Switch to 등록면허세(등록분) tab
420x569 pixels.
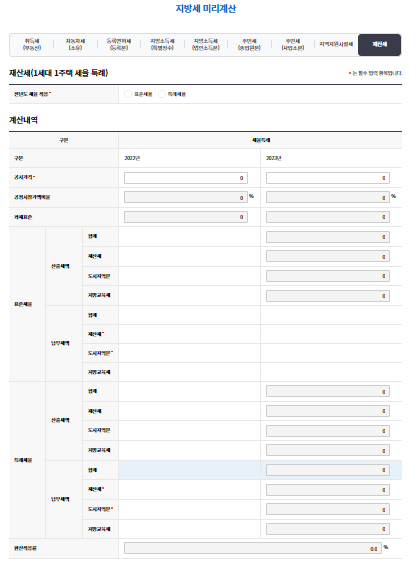[119, 45]
